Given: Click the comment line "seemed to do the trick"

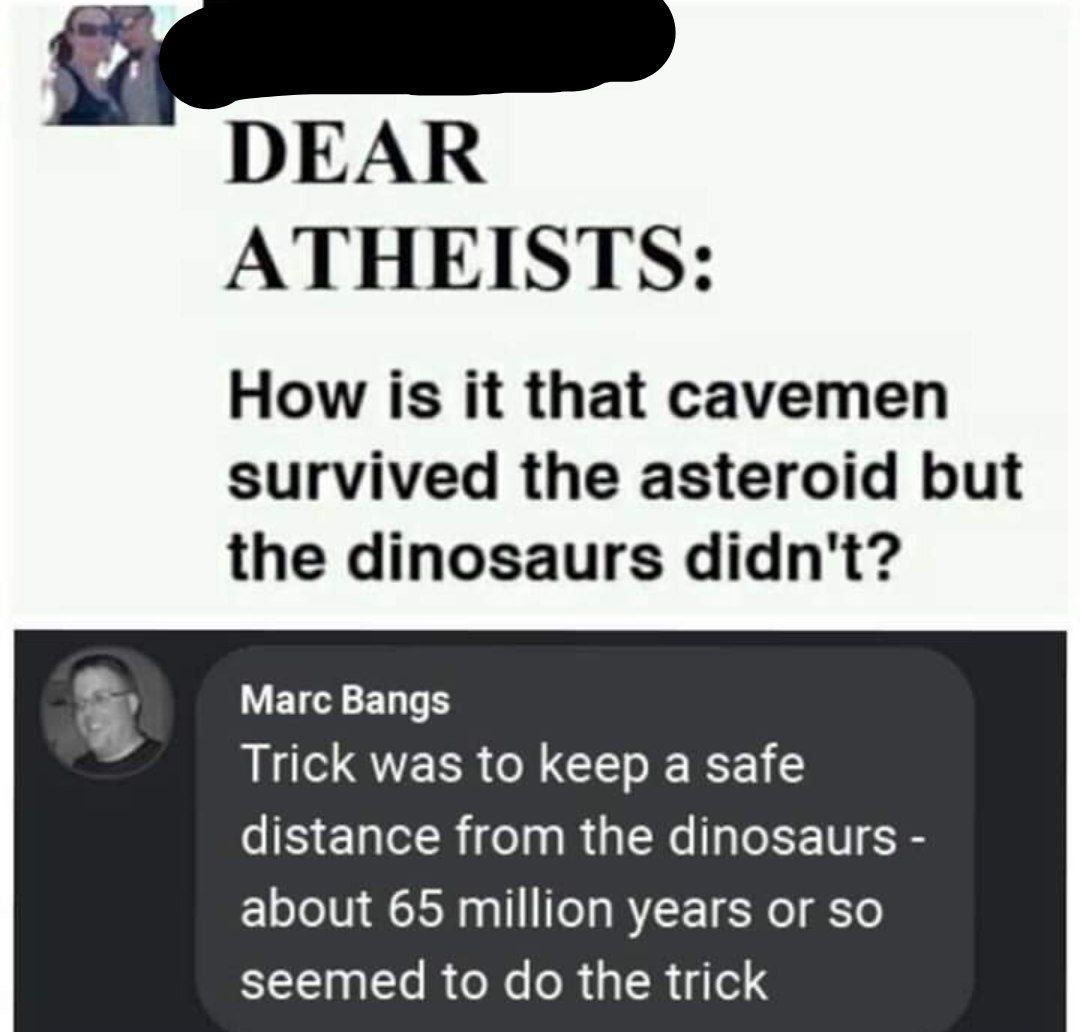Looking at the screenshot, I should coord(503,981).
